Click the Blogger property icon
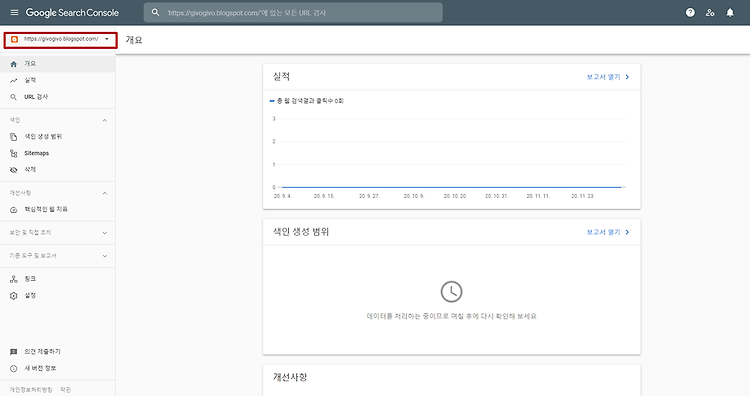The height and width of the screenshot is (396, 750). coord(14,39)
